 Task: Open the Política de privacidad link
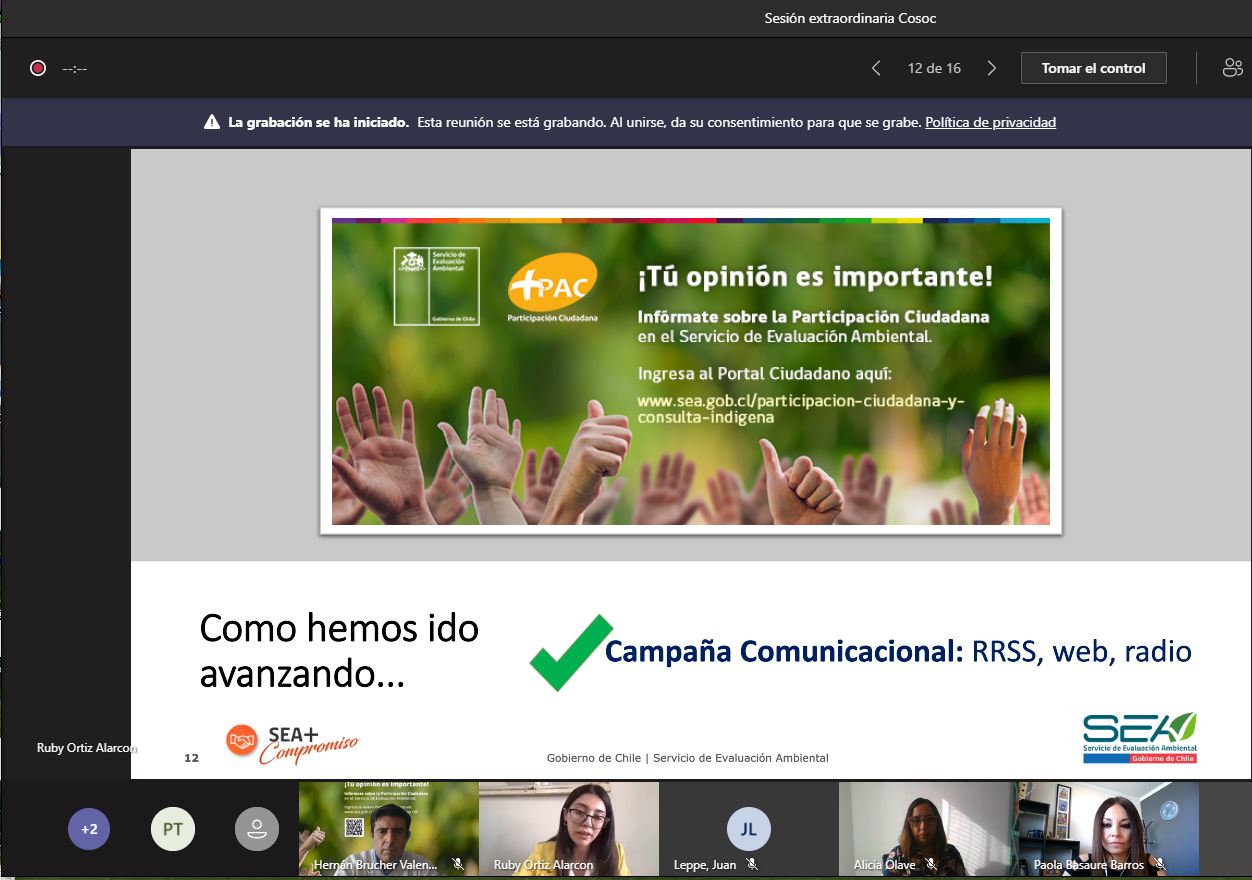point(990,122)
